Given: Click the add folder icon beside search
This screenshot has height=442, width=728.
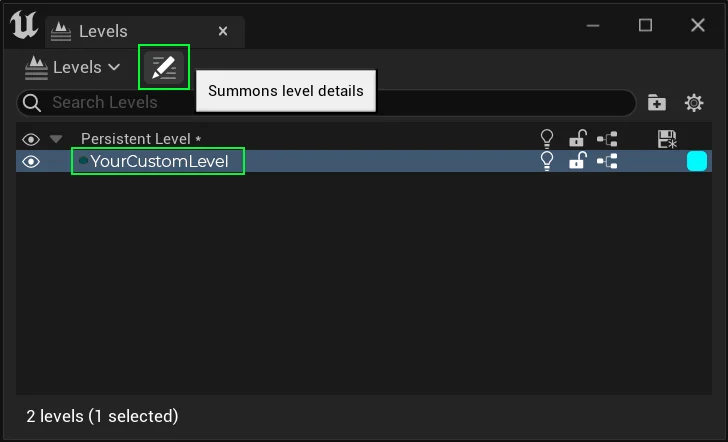Looking at the screenshot, I should [656, 102].
